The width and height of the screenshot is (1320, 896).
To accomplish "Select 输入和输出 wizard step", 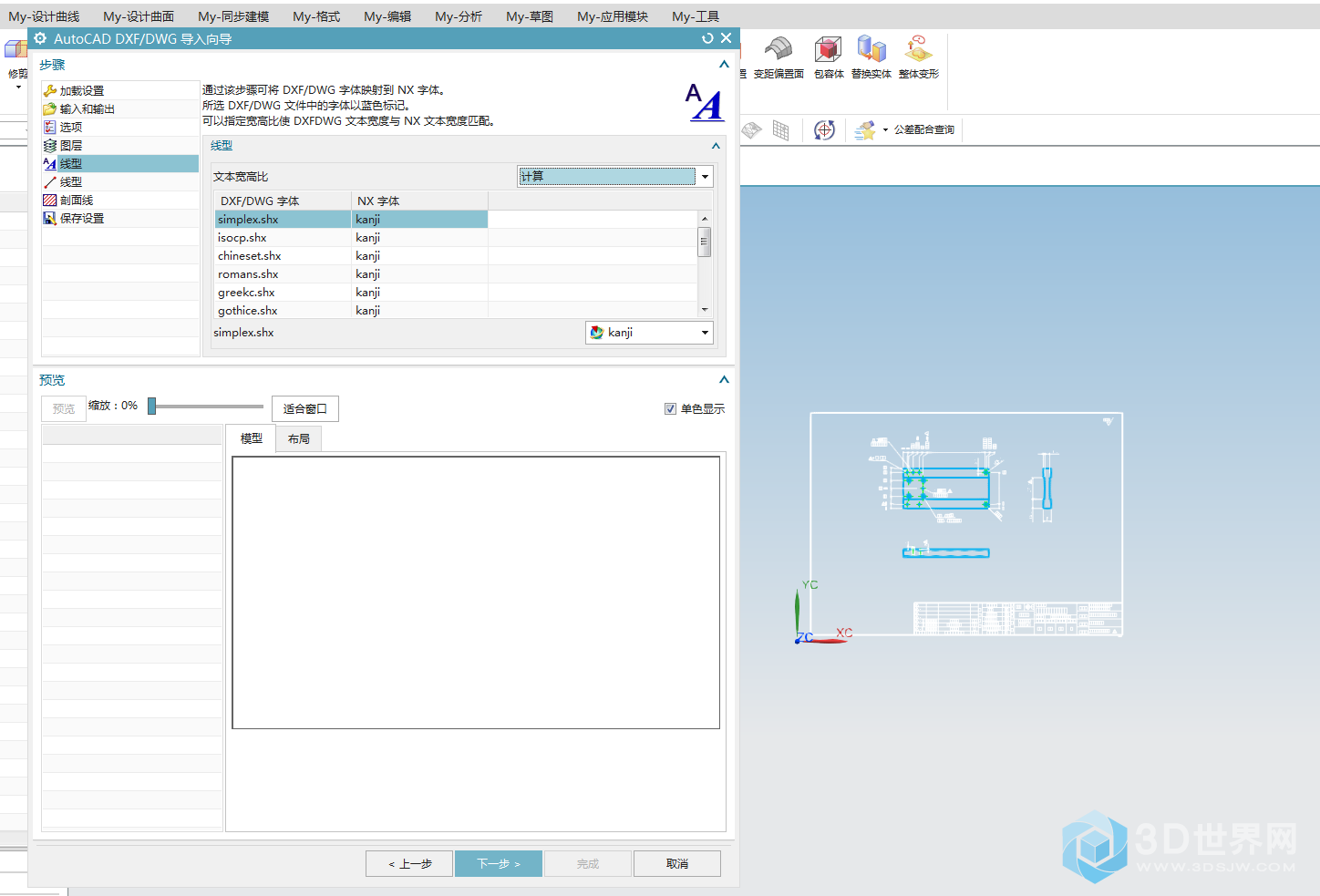I will click(120, 108).
